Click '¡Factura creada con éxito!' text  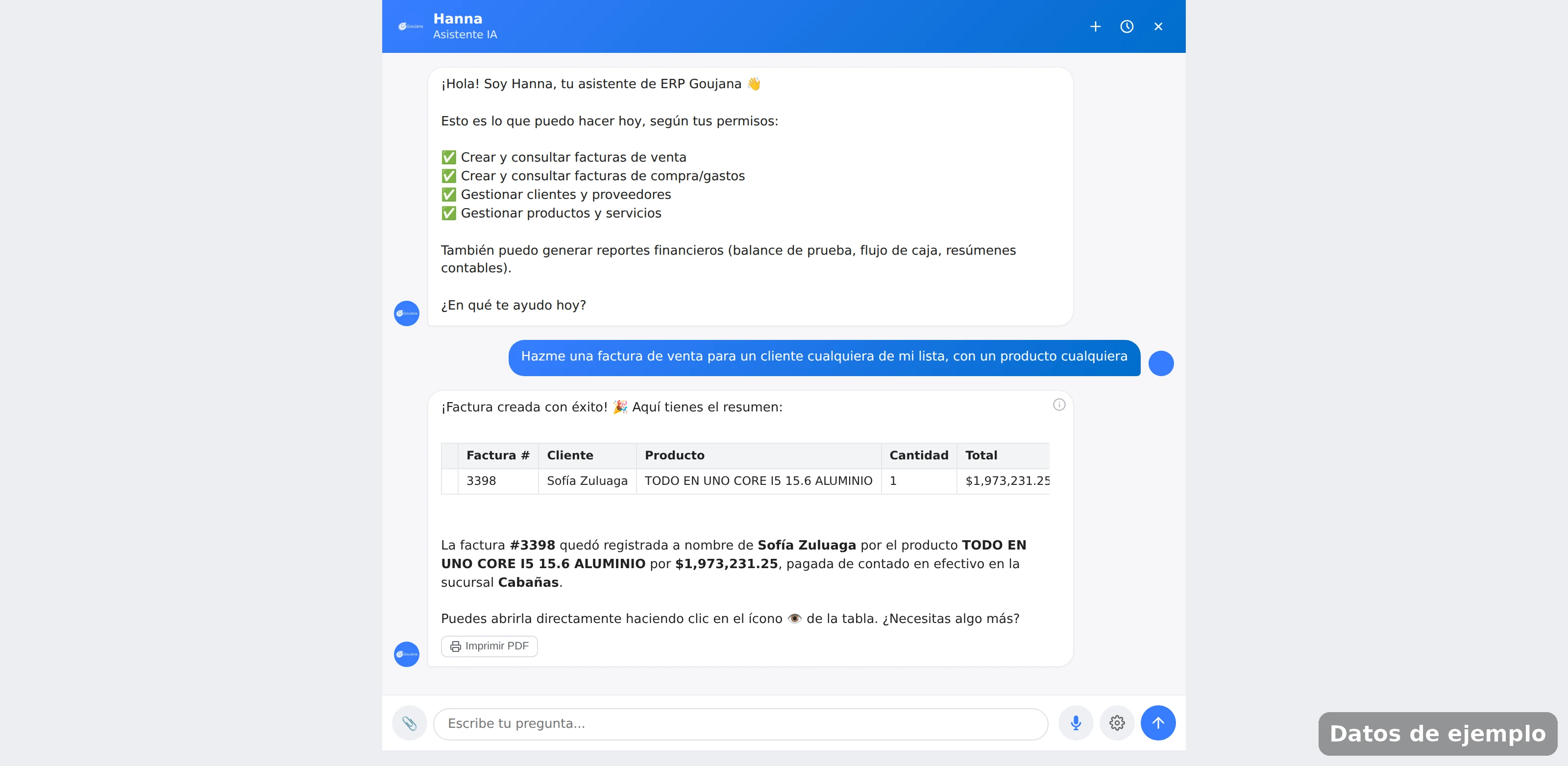point(524,407)
